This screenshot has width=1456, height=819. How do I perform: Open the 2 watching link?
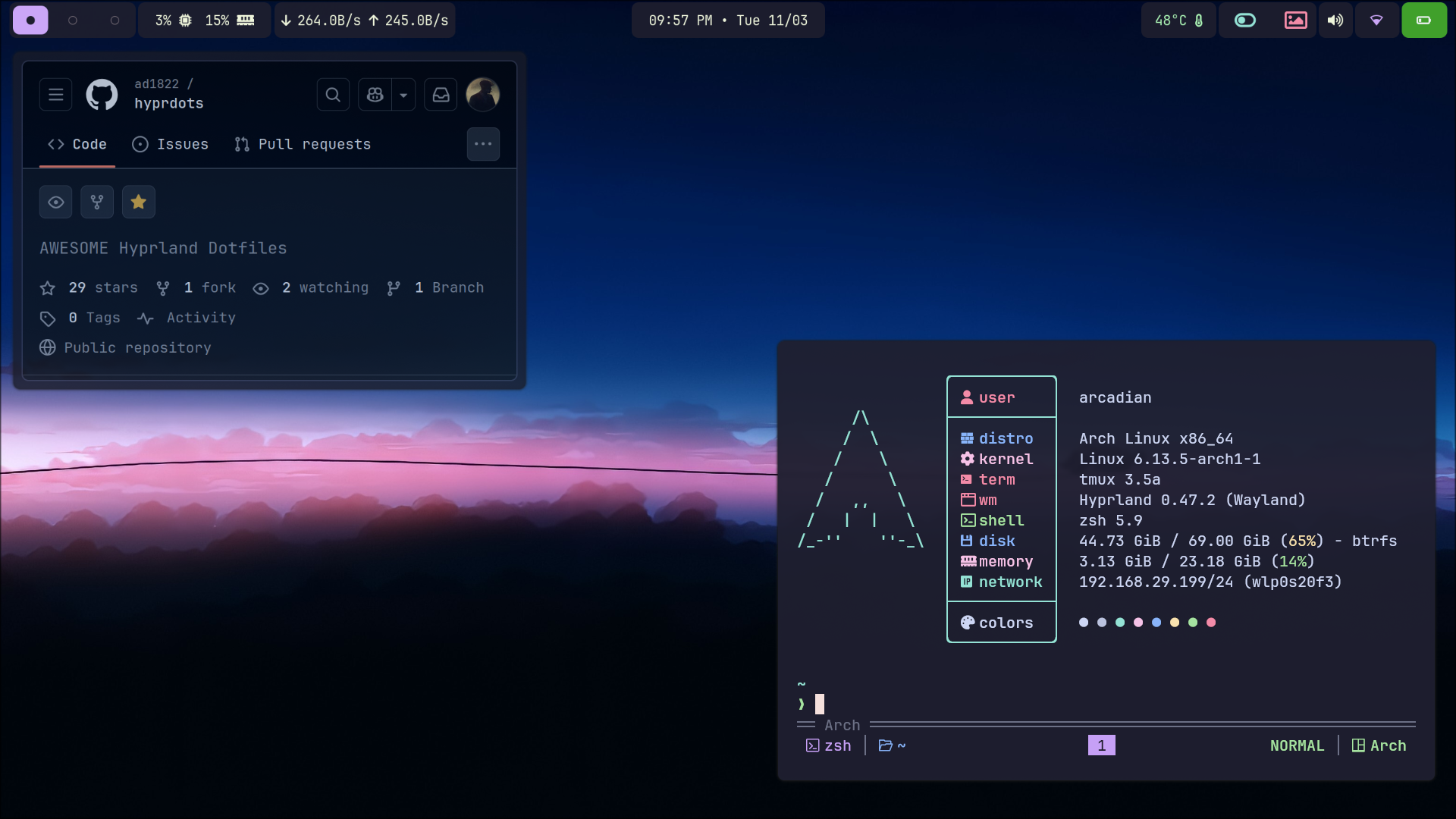(311, 288)
